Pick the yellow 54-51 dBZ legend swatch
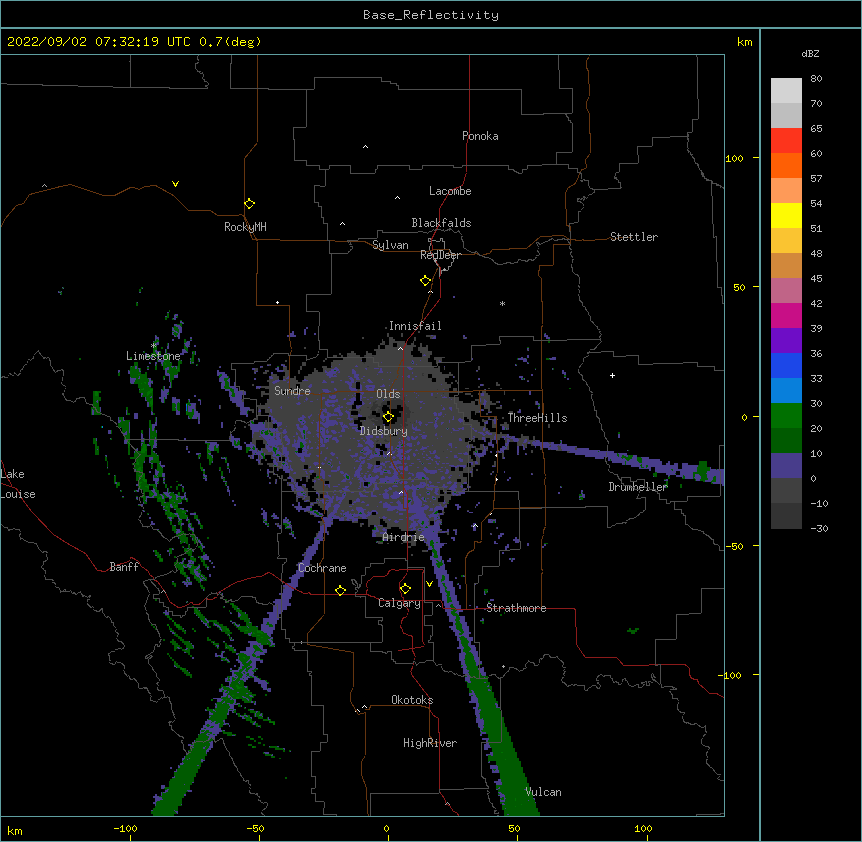862x842 pixels. [x=786, y=215]
